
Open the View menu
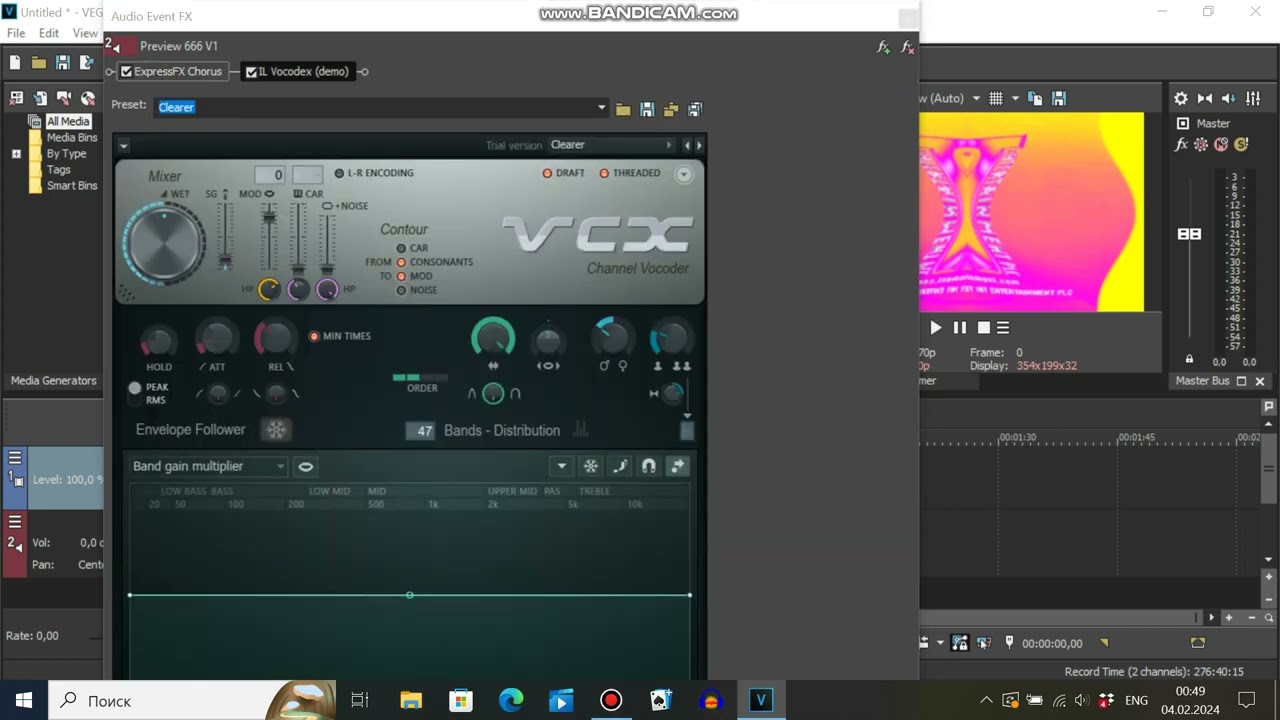[x=85, y=33]
